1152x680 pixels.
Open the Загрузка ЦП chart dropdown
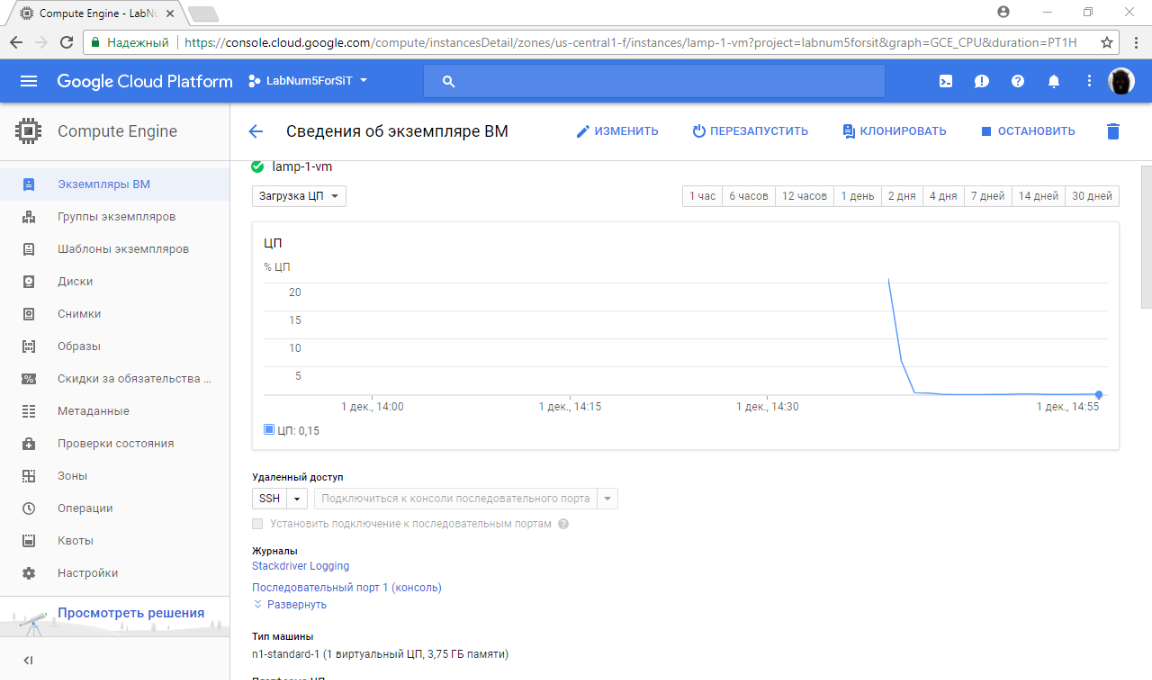click(x=299, y=196)
